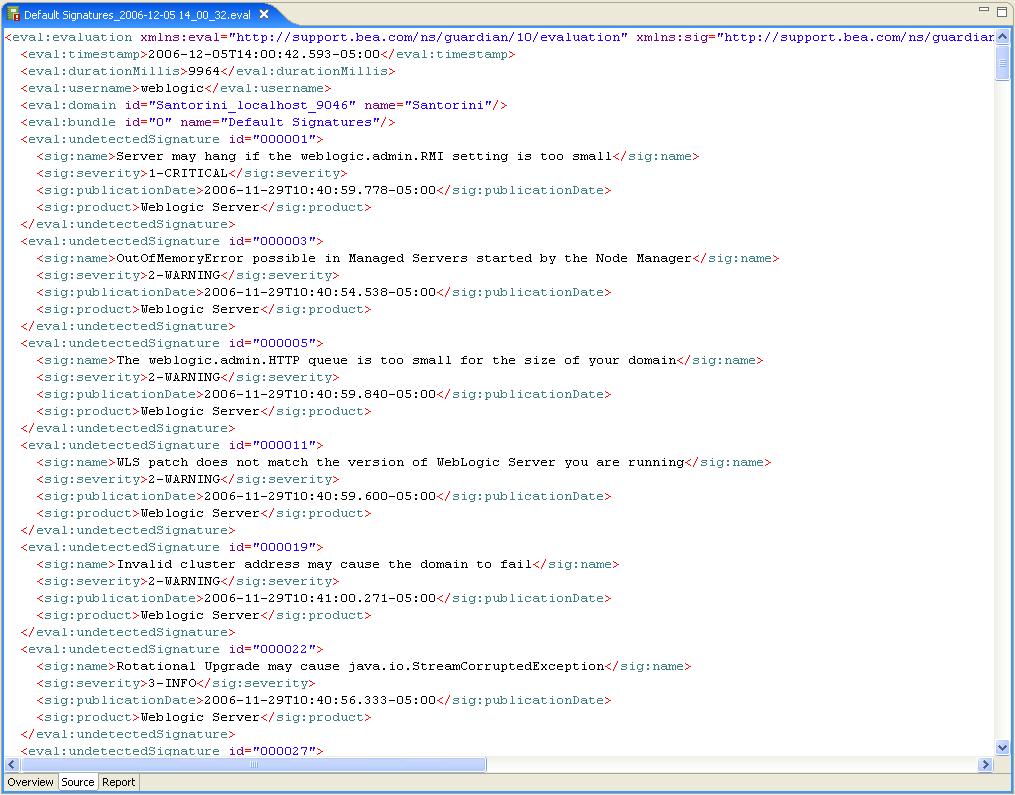Click the vertical scrollbar up arrow
This screenshot has width=1015, height=795.
(x=1002, y=37)
